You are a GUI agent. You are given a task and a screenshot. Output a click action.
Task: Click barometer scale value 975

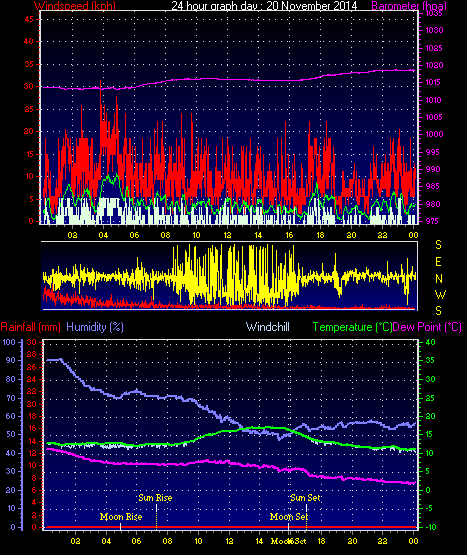(x=432, y=221)
